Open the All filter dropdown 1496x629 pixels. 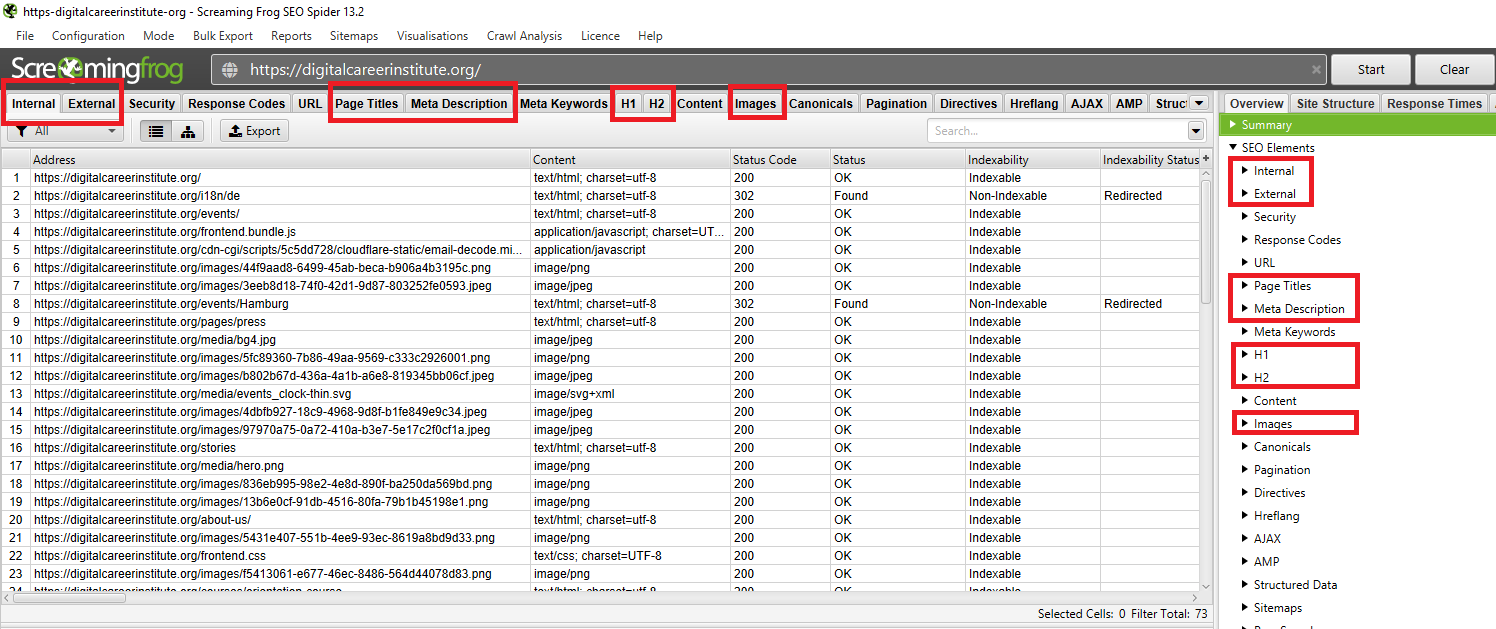pos(66,131)
